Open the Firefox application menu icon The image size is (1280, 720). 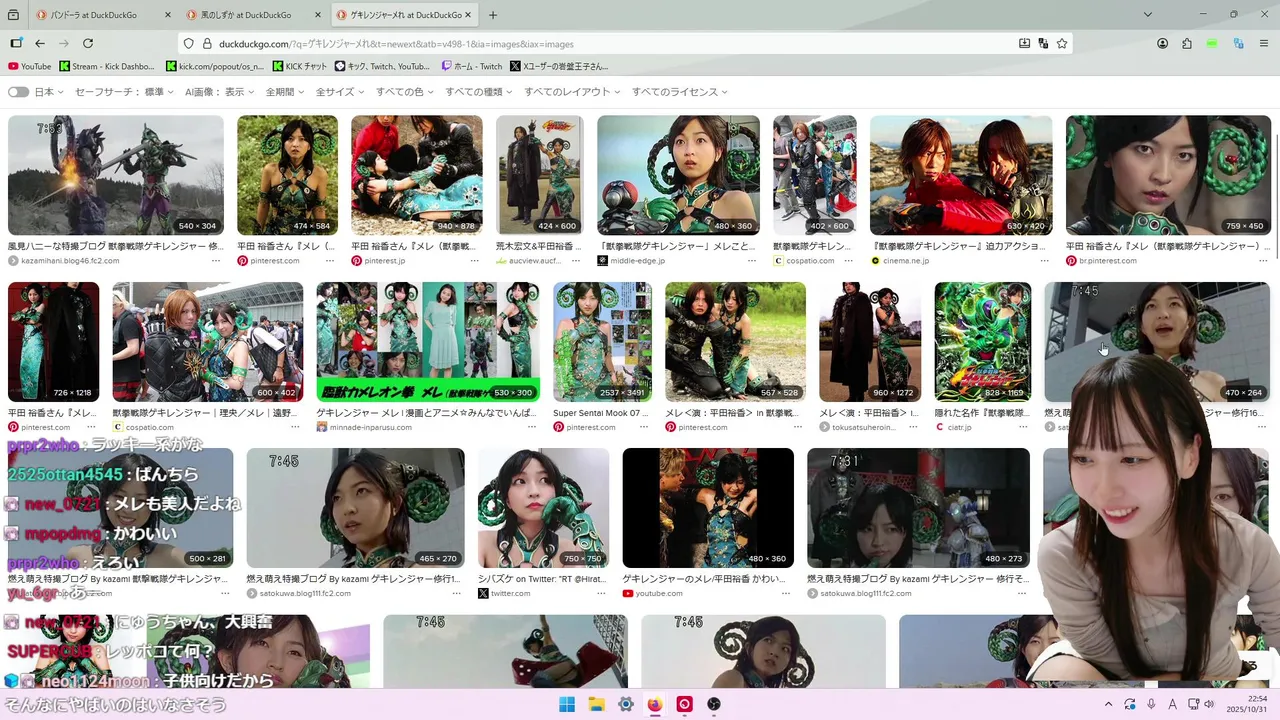(x=1264, y=43)
